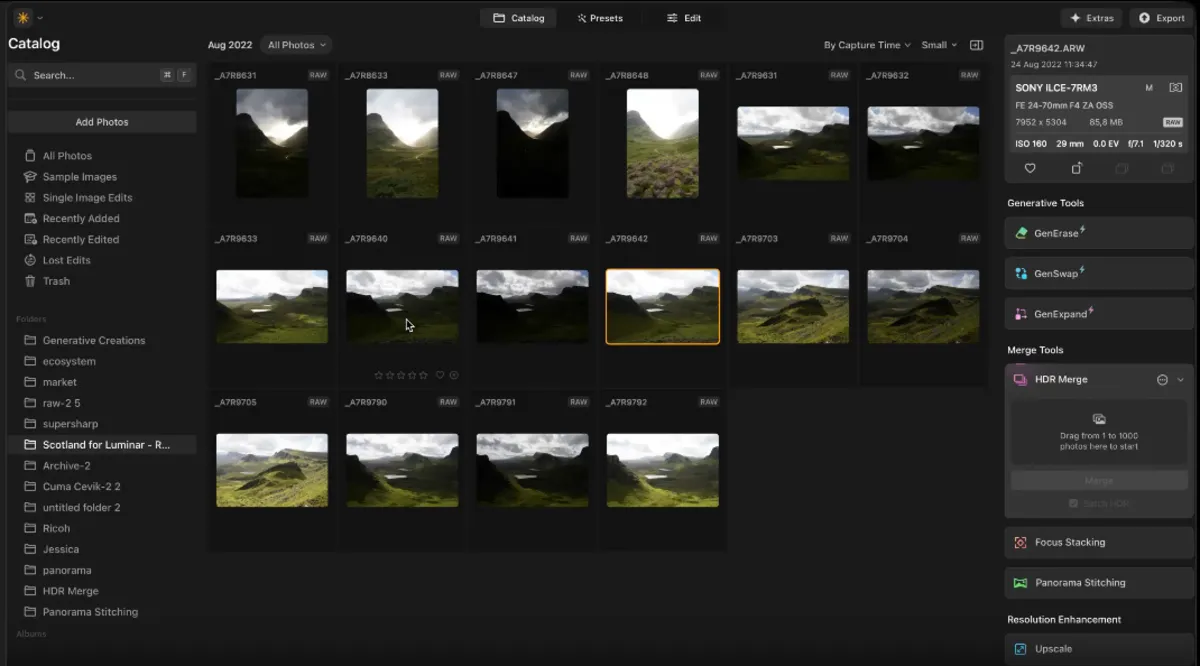The height and width of the screenshot is (666, 1200).
Task: Select the Focus Stacking merge tool
Action: coord(1097,542)
